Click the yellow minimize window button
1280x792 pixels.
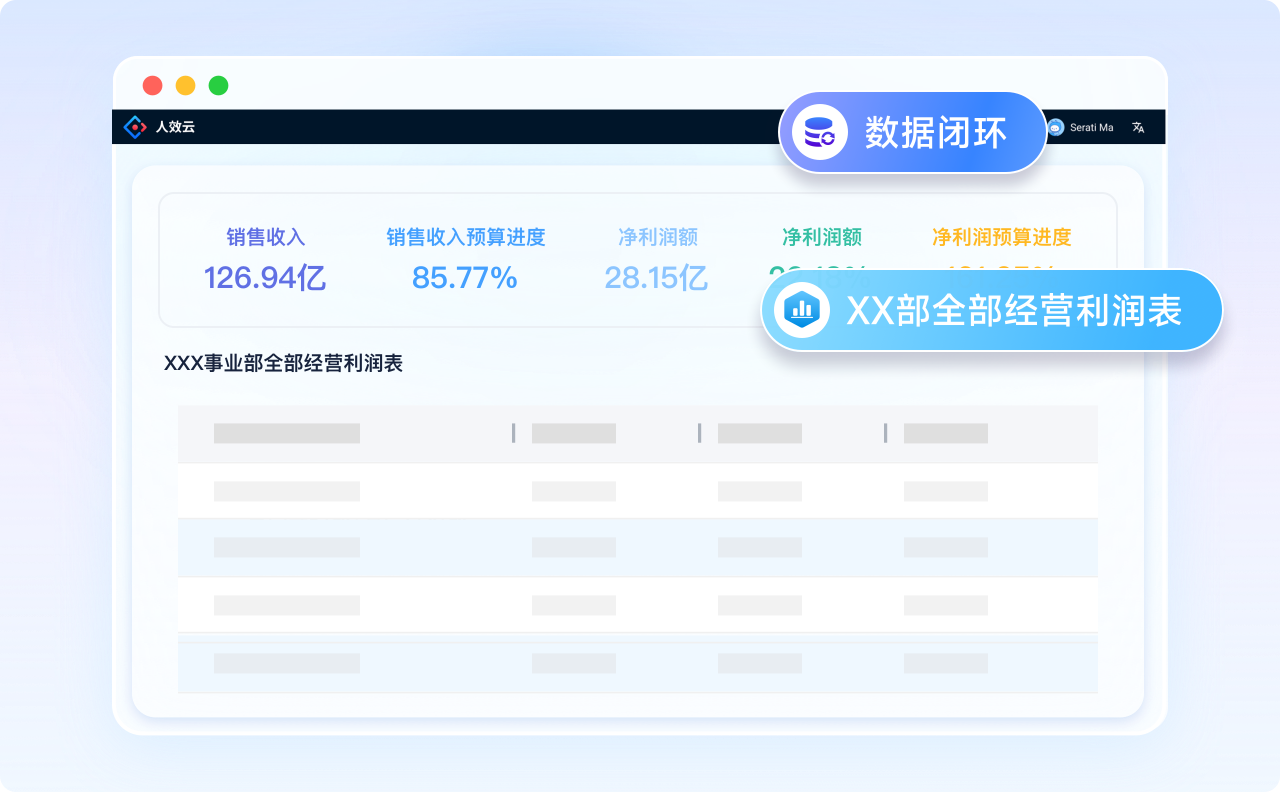(185, 85)
